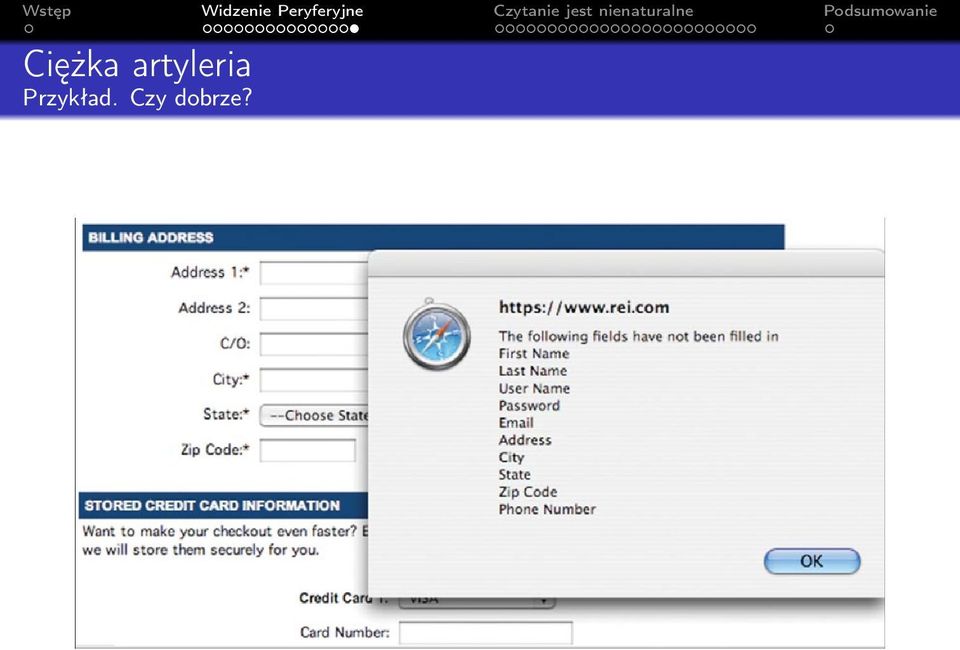
Task: Click 'State' in the alert's missing-fields list
Action: click(514, 475)
